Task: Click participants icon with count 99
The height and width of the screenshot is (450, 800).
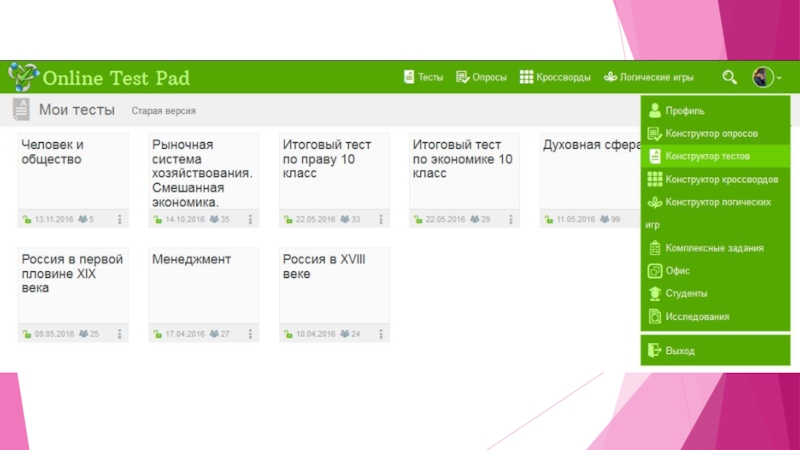Action: [605, 219]
